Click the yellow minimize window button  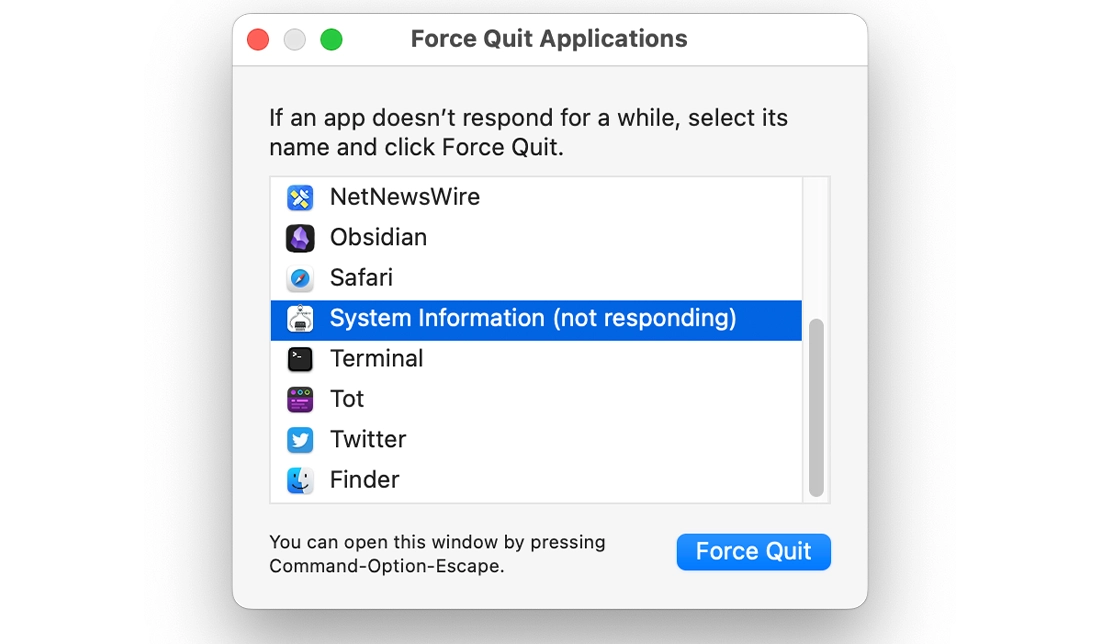pyautogui.click(x=294, y=39)
